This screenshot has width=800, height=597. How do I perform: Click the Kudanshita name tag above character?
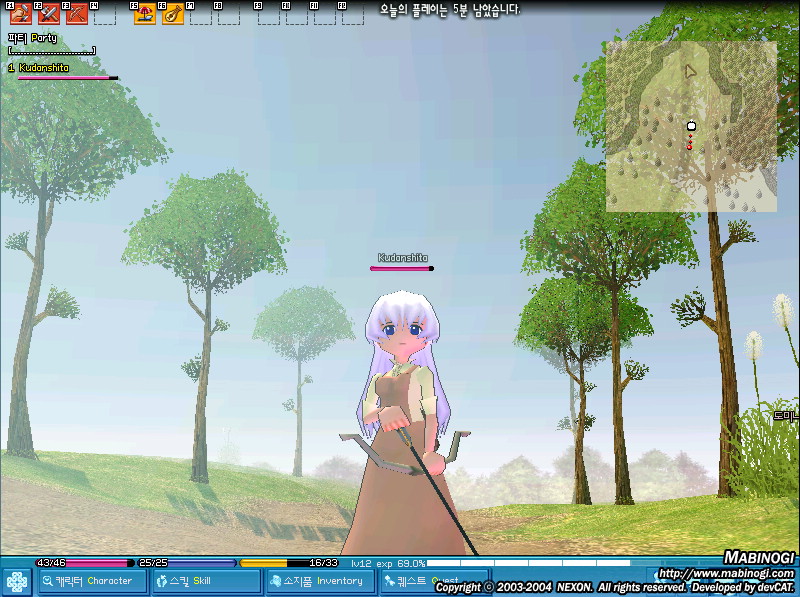click(x=403, y=258)
